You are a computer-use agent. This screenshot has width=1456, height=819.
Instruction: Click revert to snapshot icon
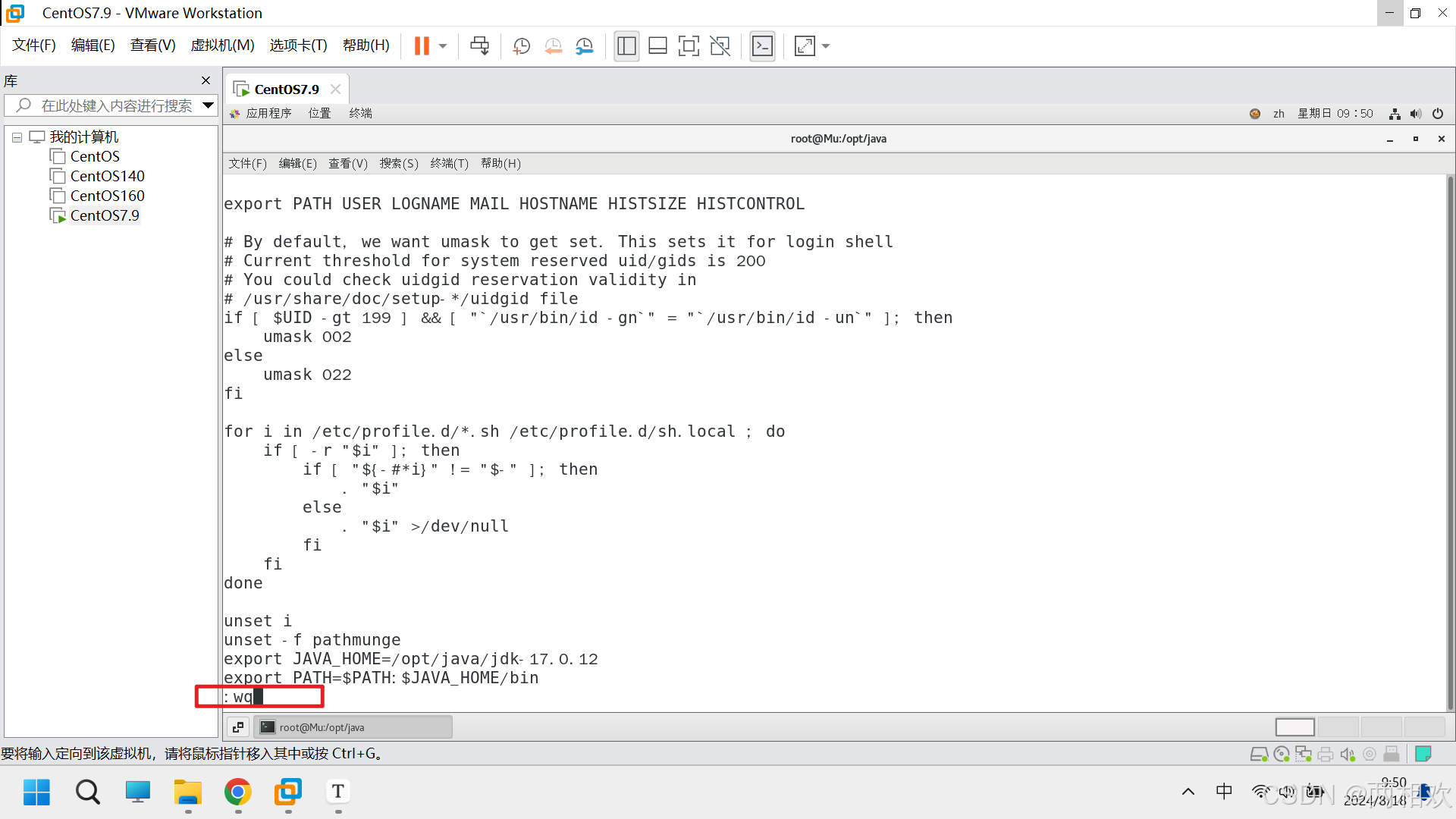(x=553, y=46)
